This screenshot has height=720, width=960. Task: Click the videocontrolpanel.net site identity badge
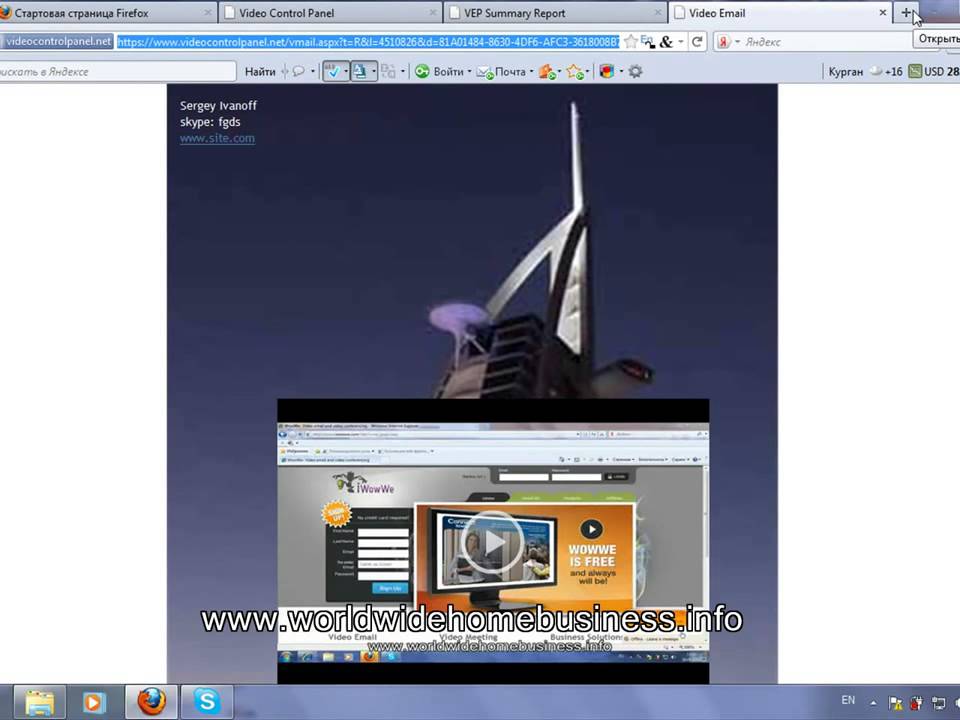pos(57,42)
